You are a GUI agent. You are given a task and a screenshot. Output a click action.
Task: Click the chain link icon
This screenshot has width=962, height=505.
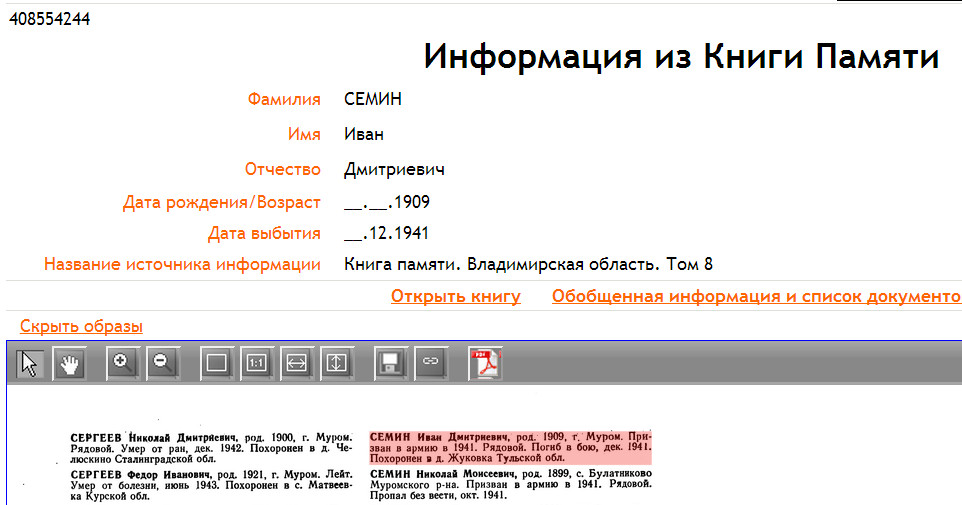(x=430, y=363)
